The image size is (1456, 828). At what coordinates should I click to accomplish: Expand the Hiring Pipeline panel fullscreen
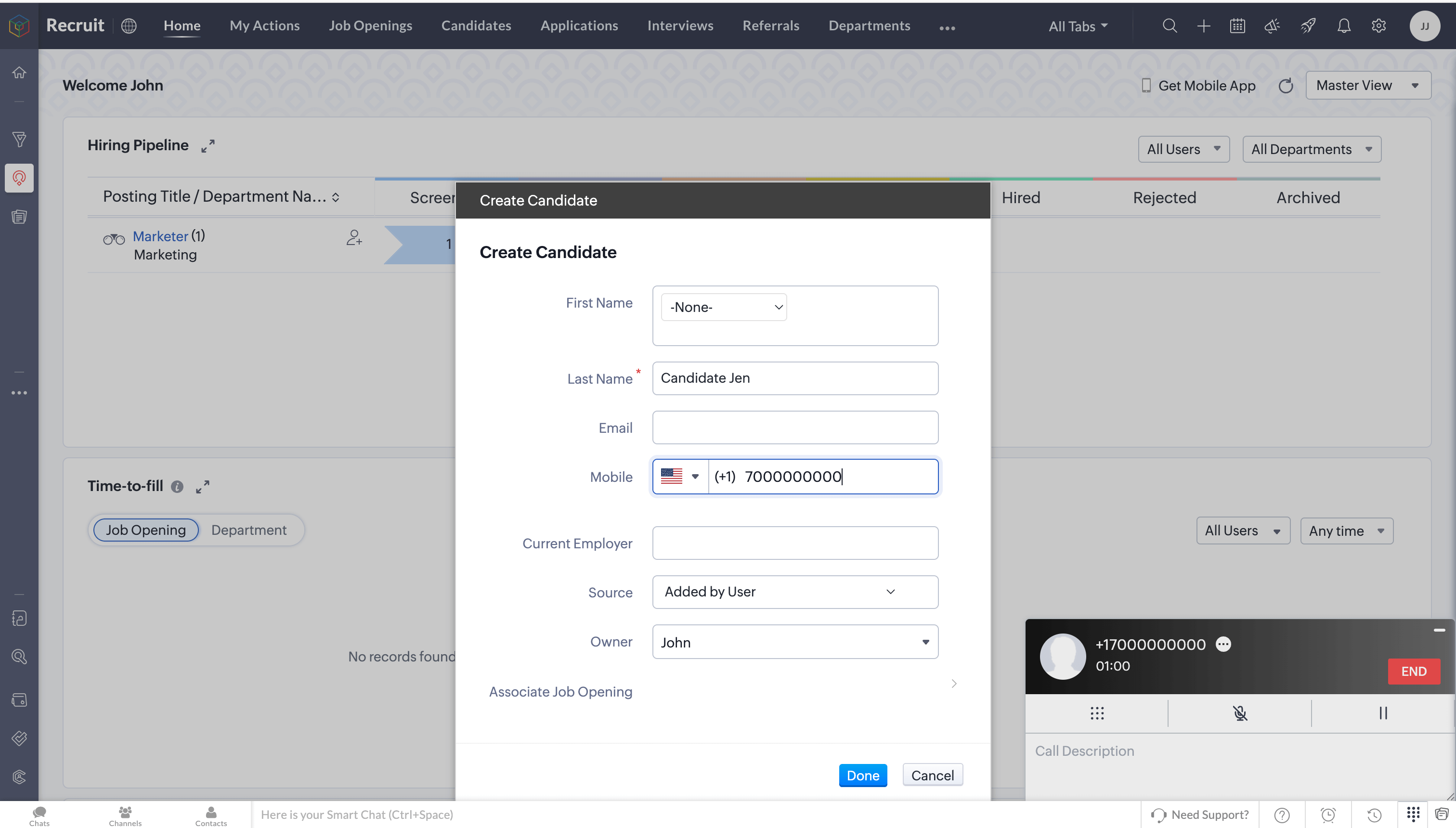click(x=208, y=145)
